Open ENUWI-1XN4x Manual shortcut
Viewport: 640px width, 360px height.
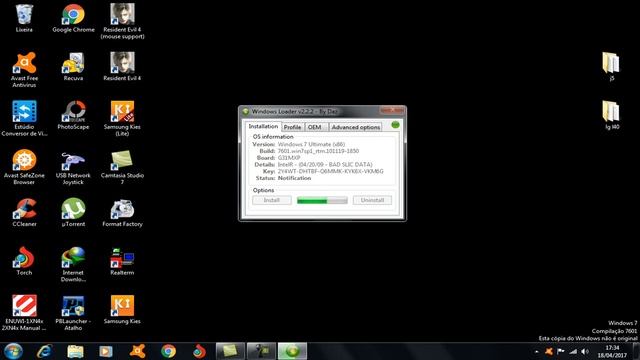tap(24, 313)
